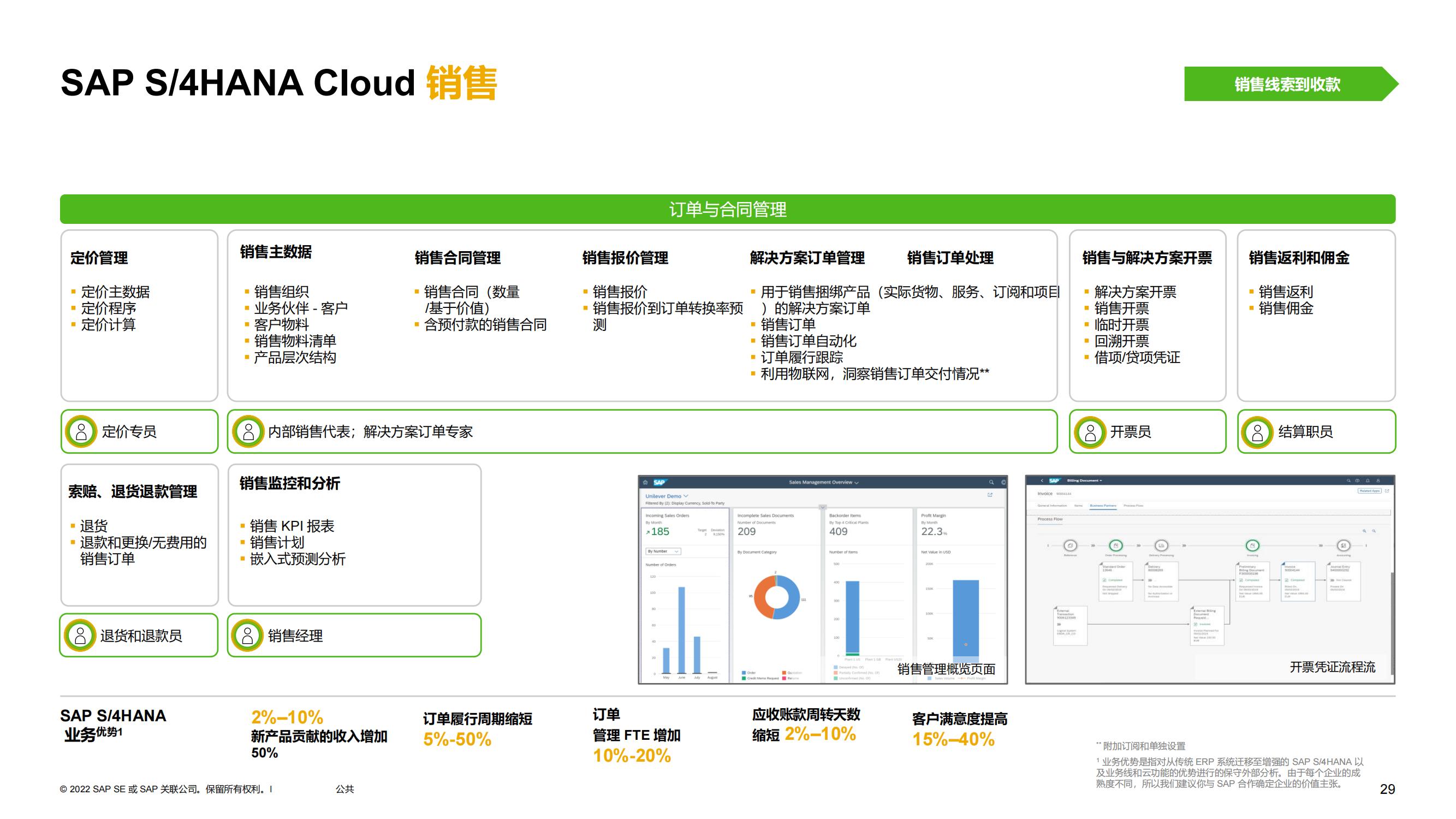The height and width of the screenshot is (819, 1456).
Task: Click the 订单与合同管理 green banner
Action: 727,209
